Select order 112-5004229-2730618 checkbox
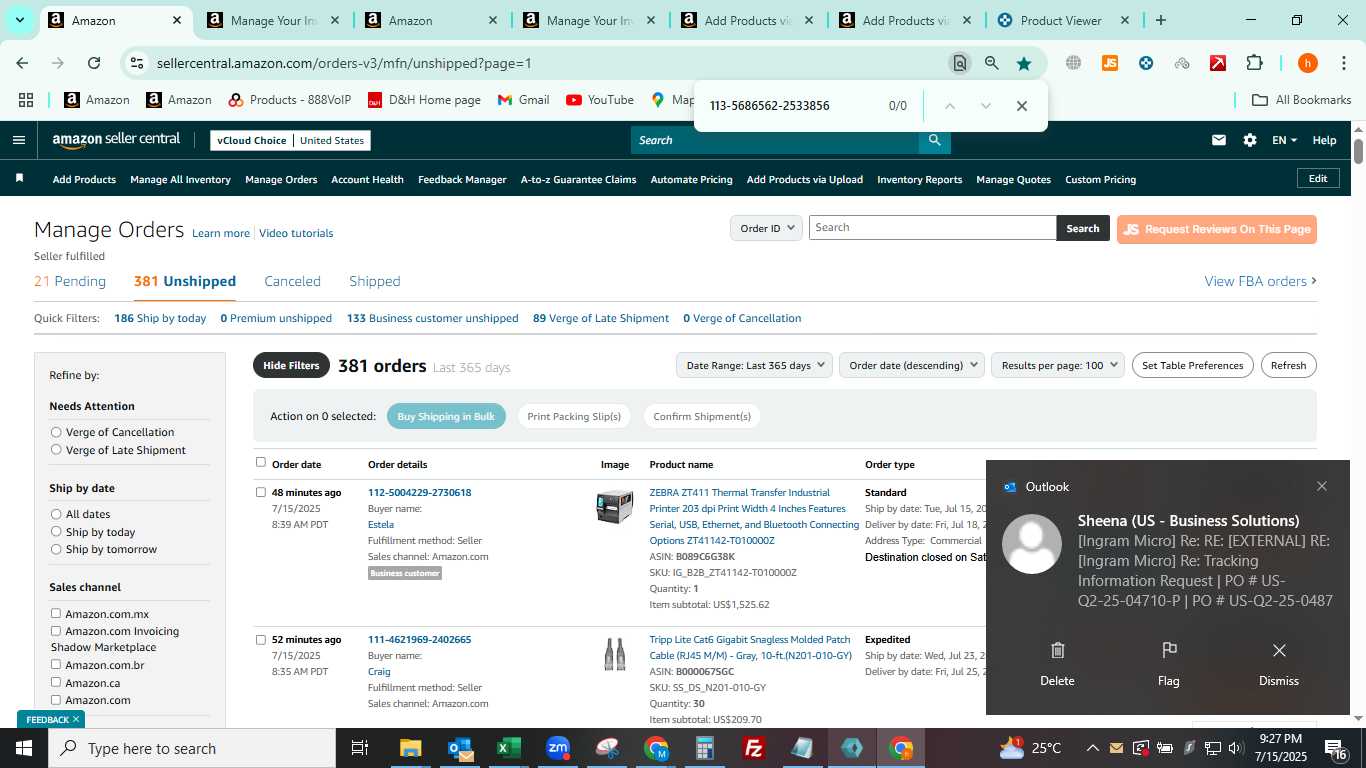The height and width of the screenshot is (768, 1366). [261, 492]
